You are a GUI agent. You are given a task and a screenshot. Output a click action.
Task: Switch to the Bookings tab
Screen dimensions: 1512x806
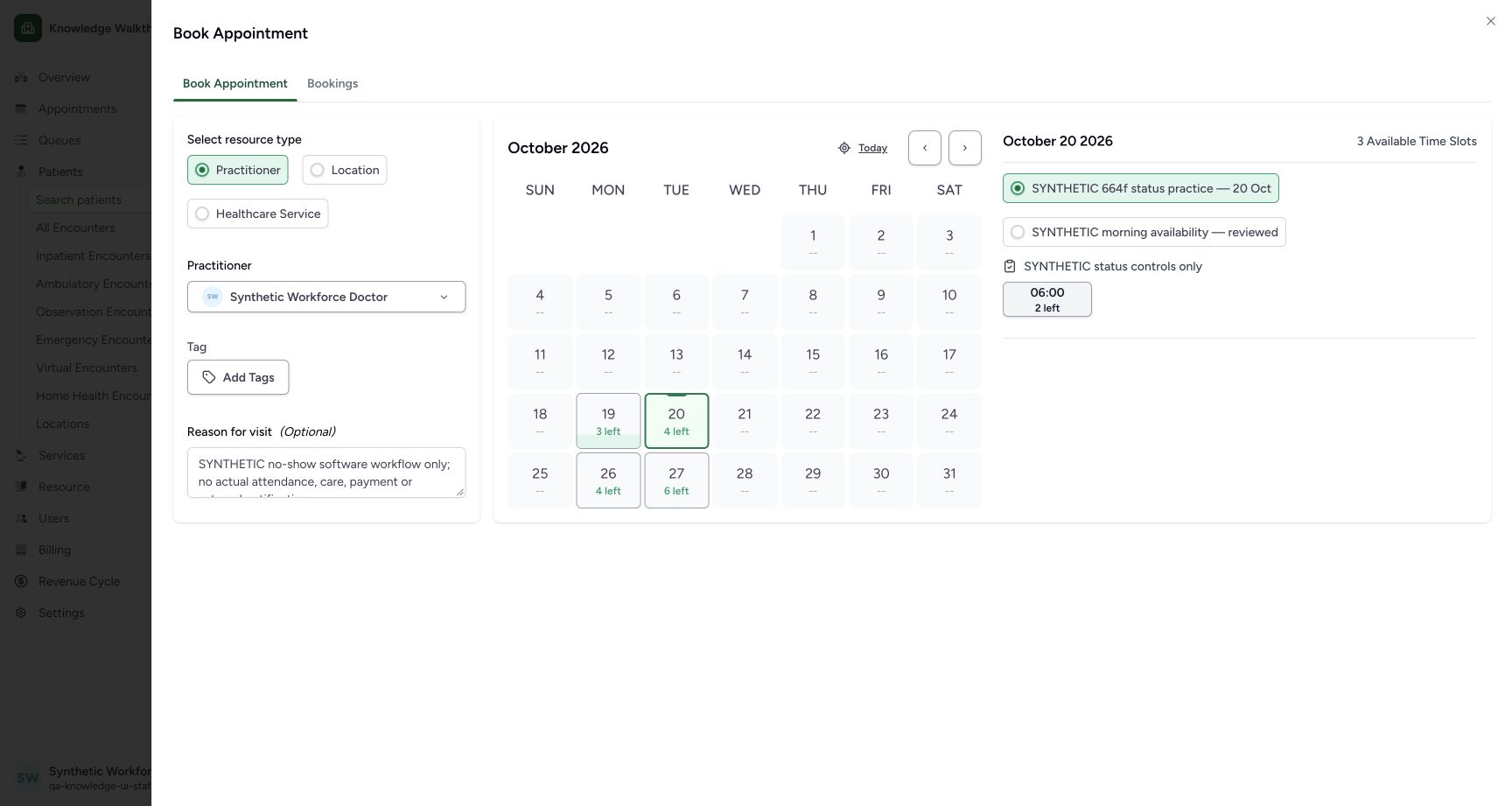(332, 83)
